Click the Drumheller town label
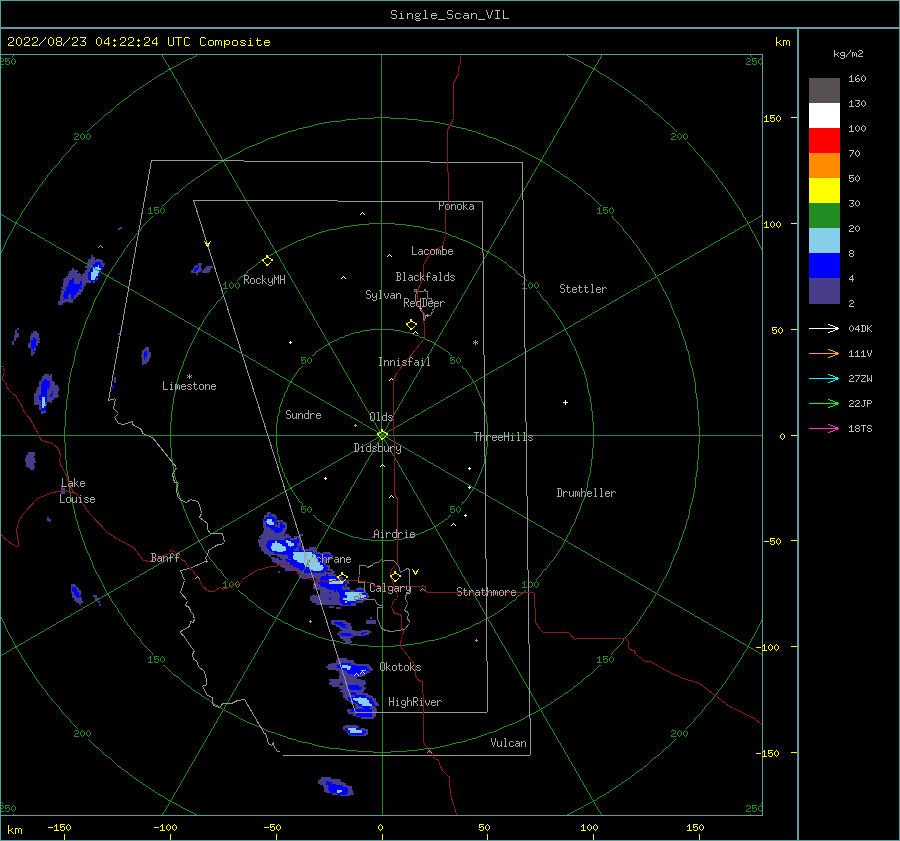Image resolution: width=900 pixels, height=841 pixels. [586, 493]
